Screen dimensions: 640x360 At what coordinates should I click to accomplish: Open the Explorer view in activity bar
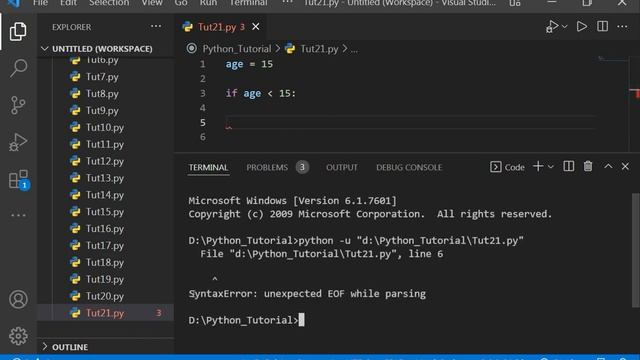pos(18,31)
